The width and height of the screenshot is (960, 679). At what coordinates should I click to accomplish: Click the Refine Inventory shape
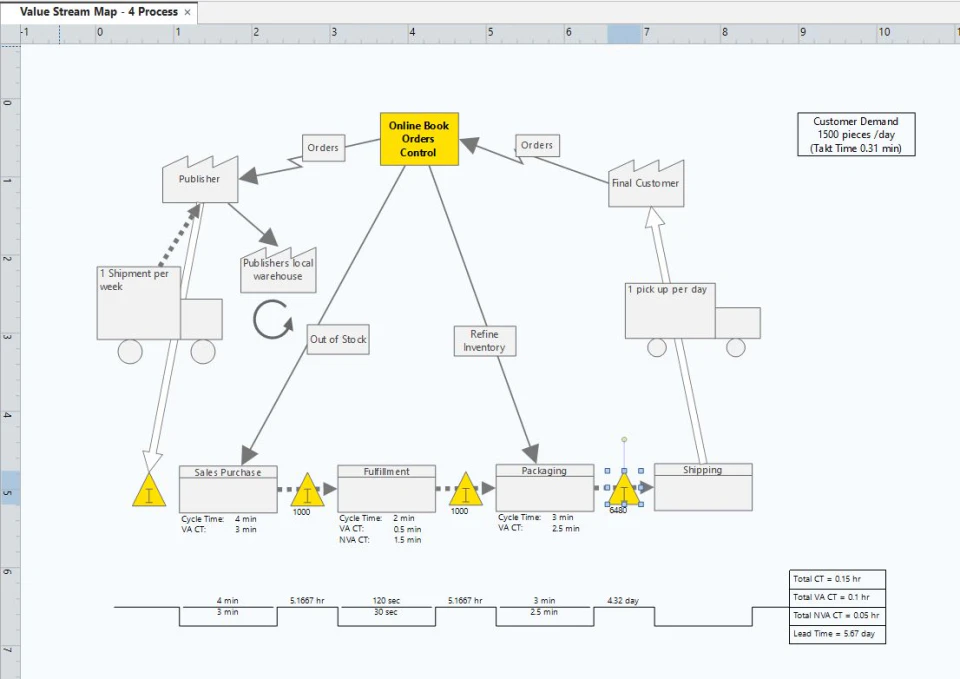pyautogui.click(x=483, y=341)
